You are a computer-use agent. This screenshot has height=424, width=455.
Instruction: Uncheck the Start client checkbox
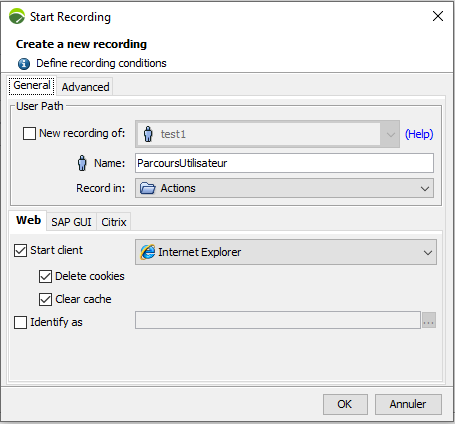pyautogui.click(x=20, y=250)
